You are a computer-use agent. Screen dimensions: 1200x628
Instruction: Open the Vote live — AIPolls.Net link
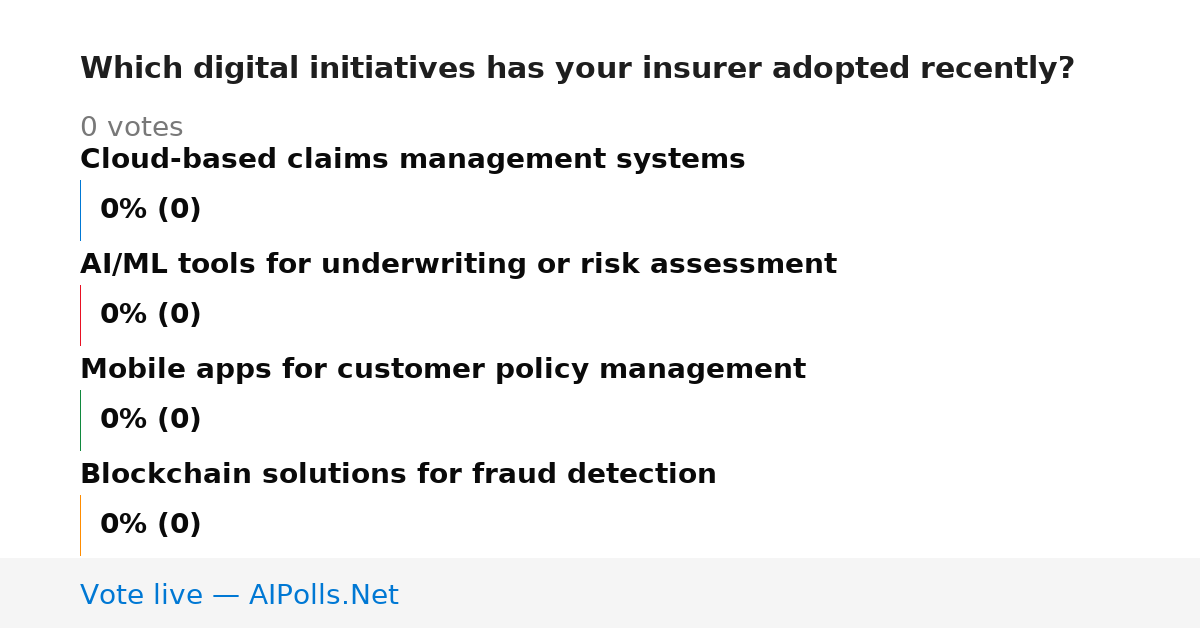point(239,595)
